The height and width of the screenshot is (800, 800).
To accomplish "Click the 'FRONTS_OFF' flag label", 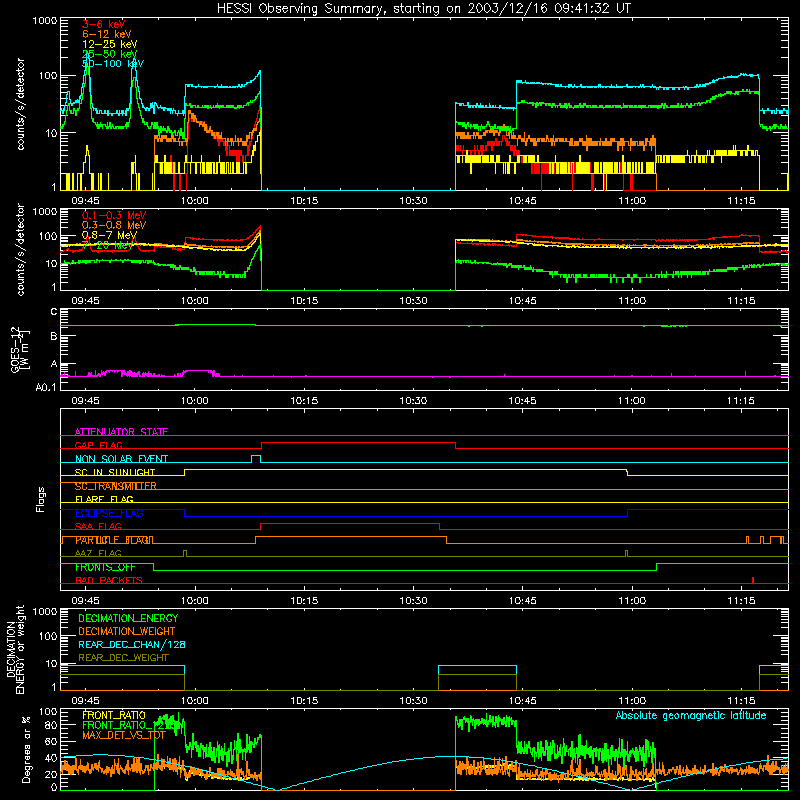I will click(105, 567).
